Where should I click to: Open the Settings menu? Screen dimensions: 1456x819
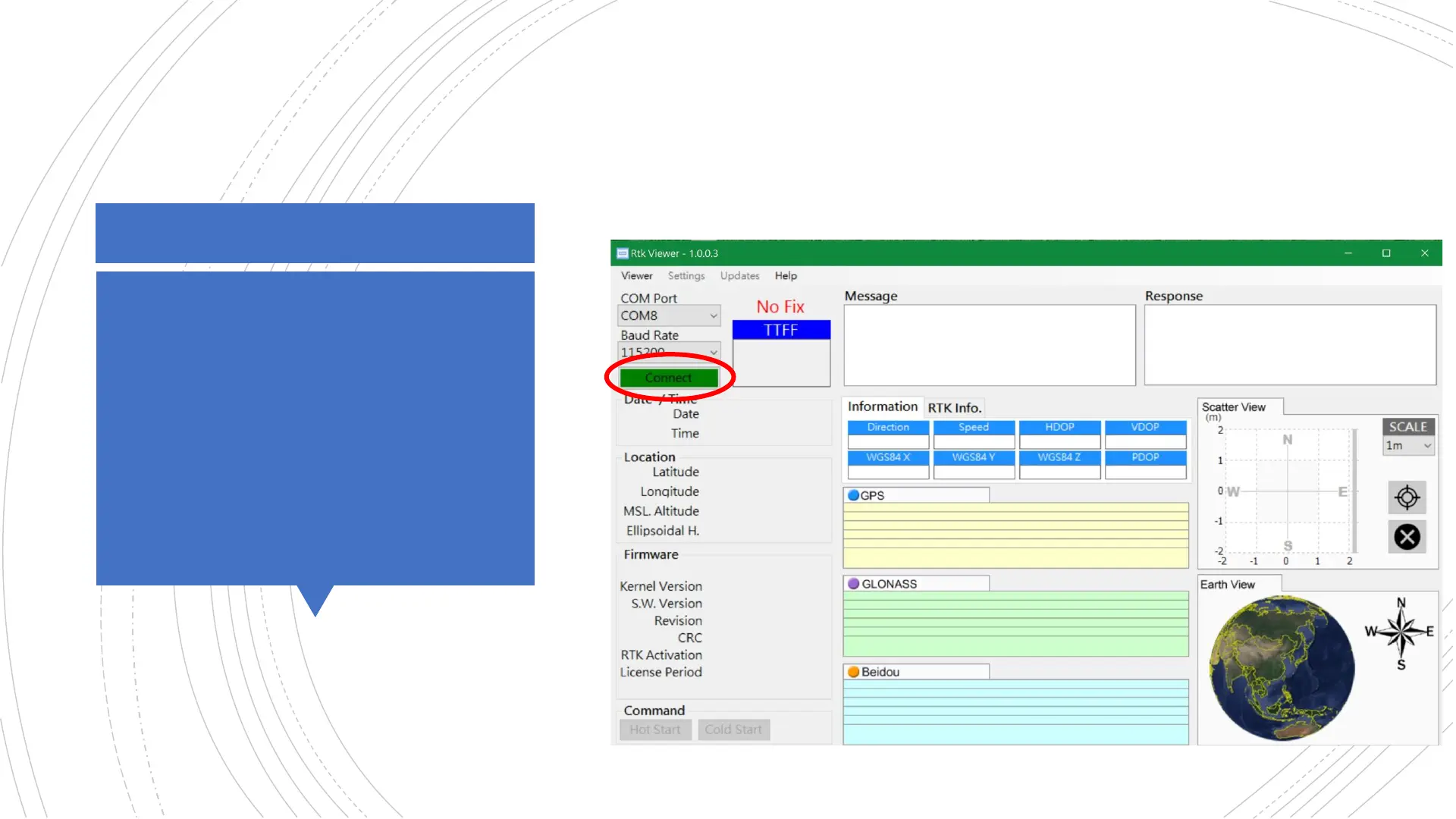pos(686,276)
